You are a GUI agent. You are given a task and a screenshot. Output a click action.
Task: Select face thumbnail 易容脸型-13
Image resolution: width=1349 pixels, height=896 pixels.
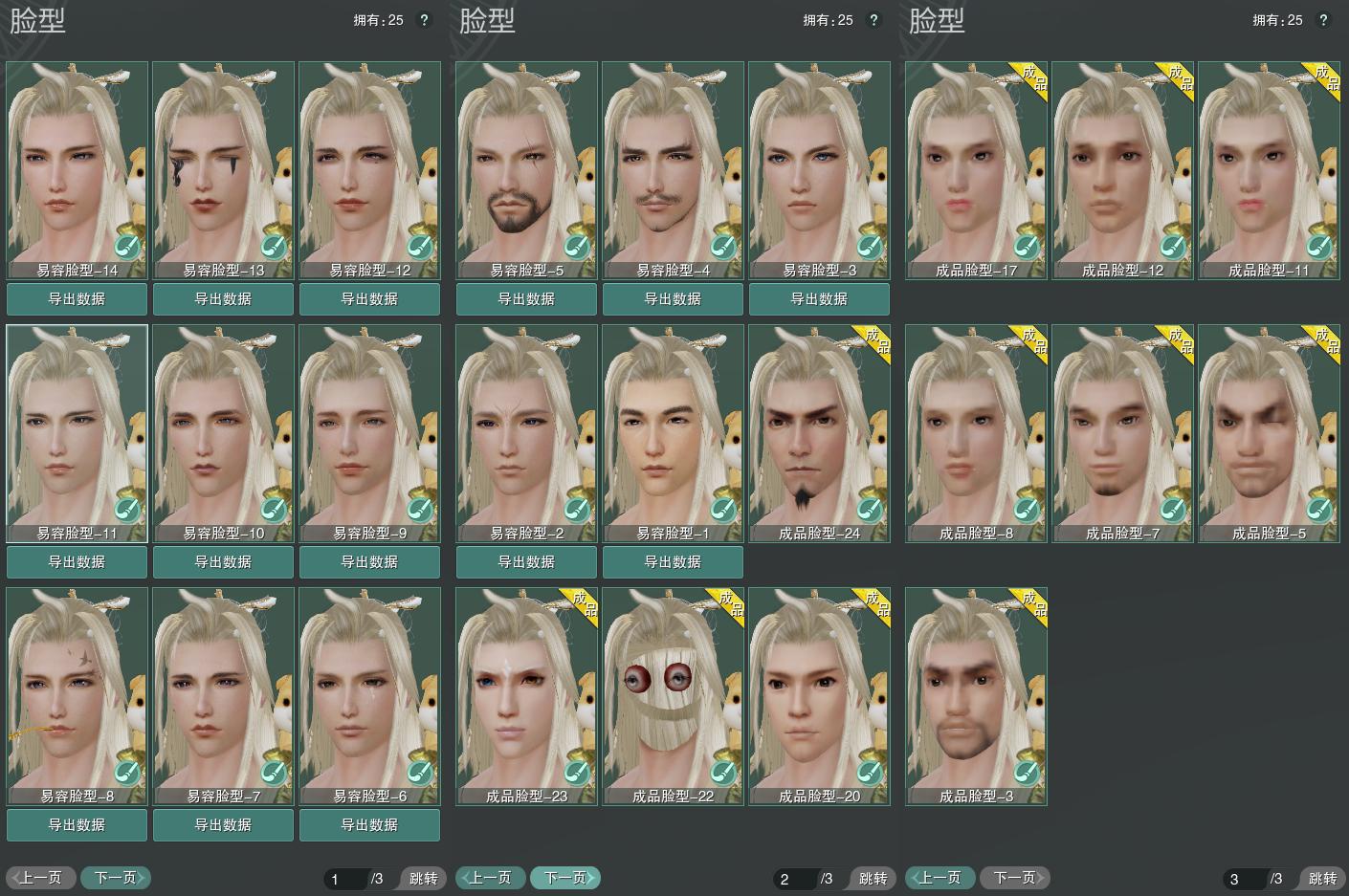coord(224,170)
